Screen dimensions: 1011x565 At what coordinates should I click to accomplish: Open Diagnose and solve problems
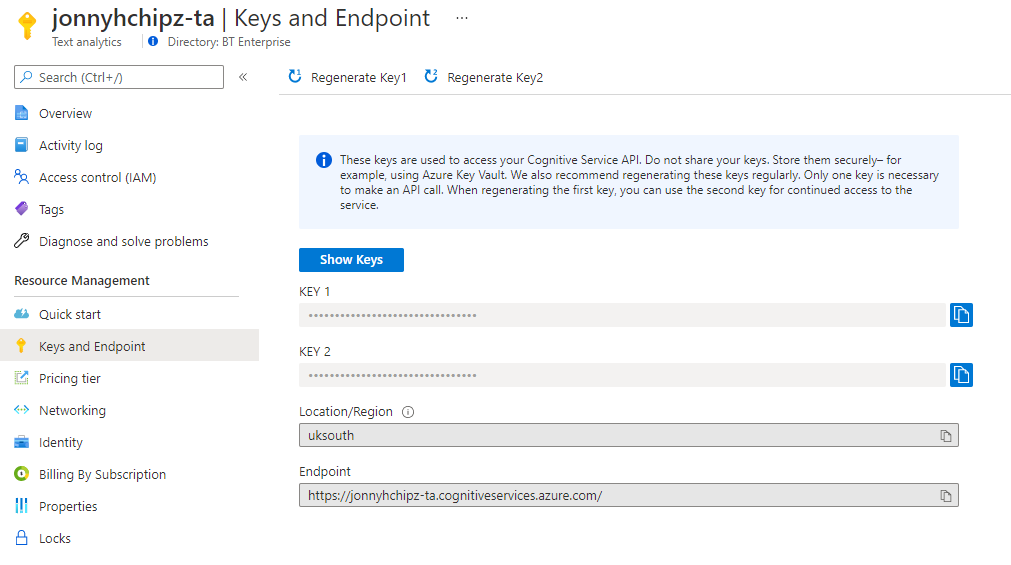coord(123,242)
